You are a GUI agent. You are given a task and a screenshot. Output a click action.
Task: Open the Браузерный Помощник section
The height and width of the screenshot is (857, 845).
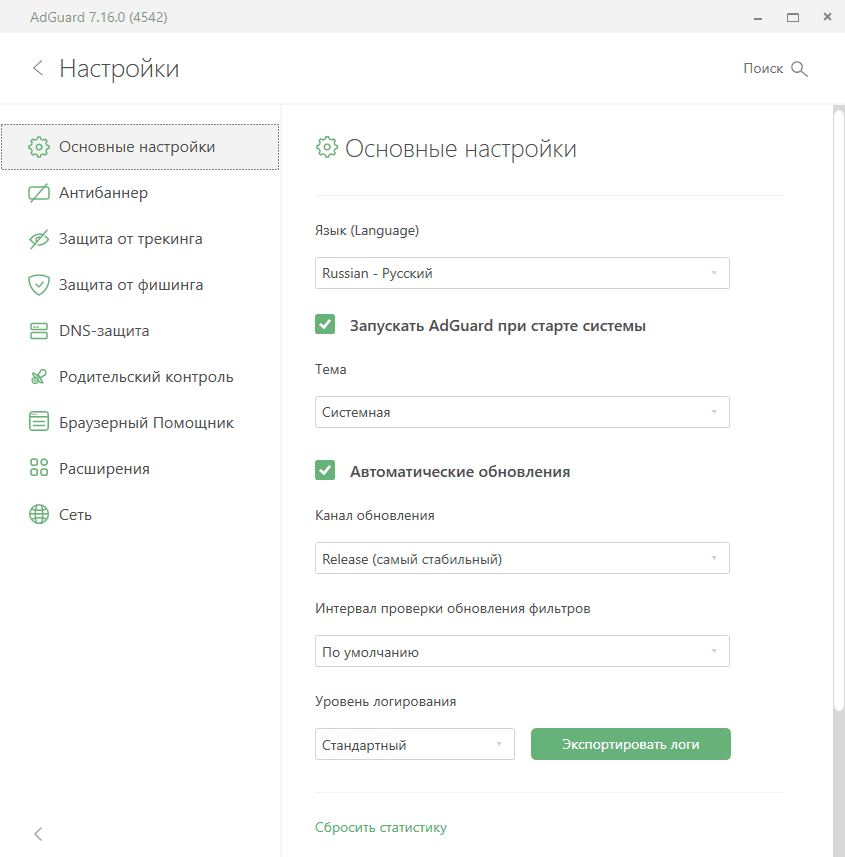pyautogui.click(x=140, y=422)
